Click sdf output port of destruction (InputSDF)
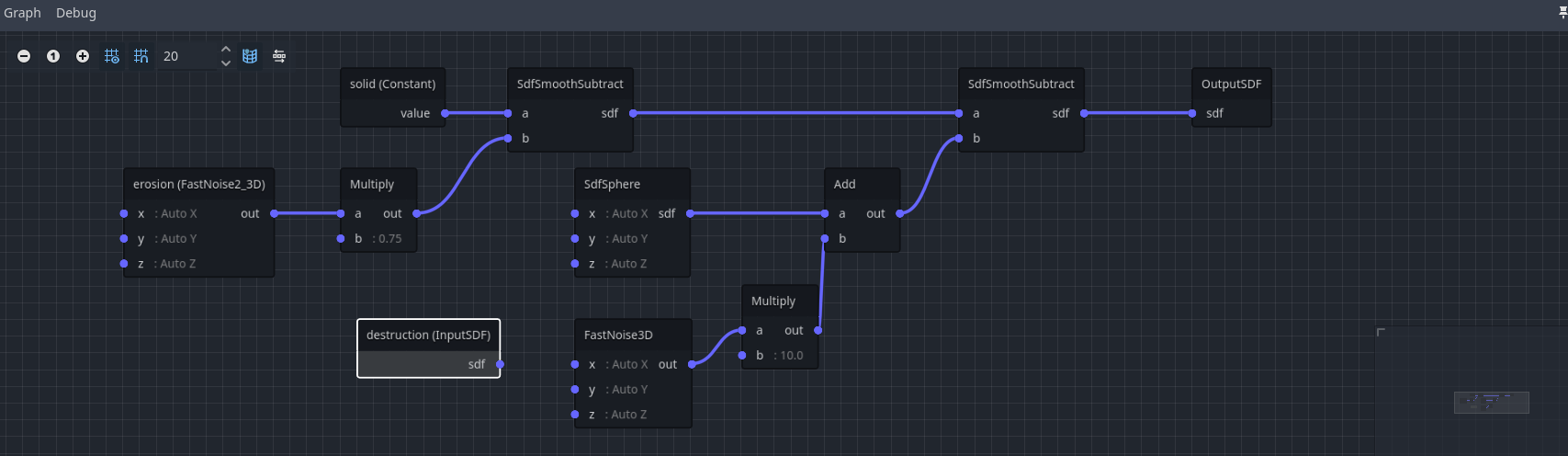Screen dimensions: 1568x456 coord(500,364)
